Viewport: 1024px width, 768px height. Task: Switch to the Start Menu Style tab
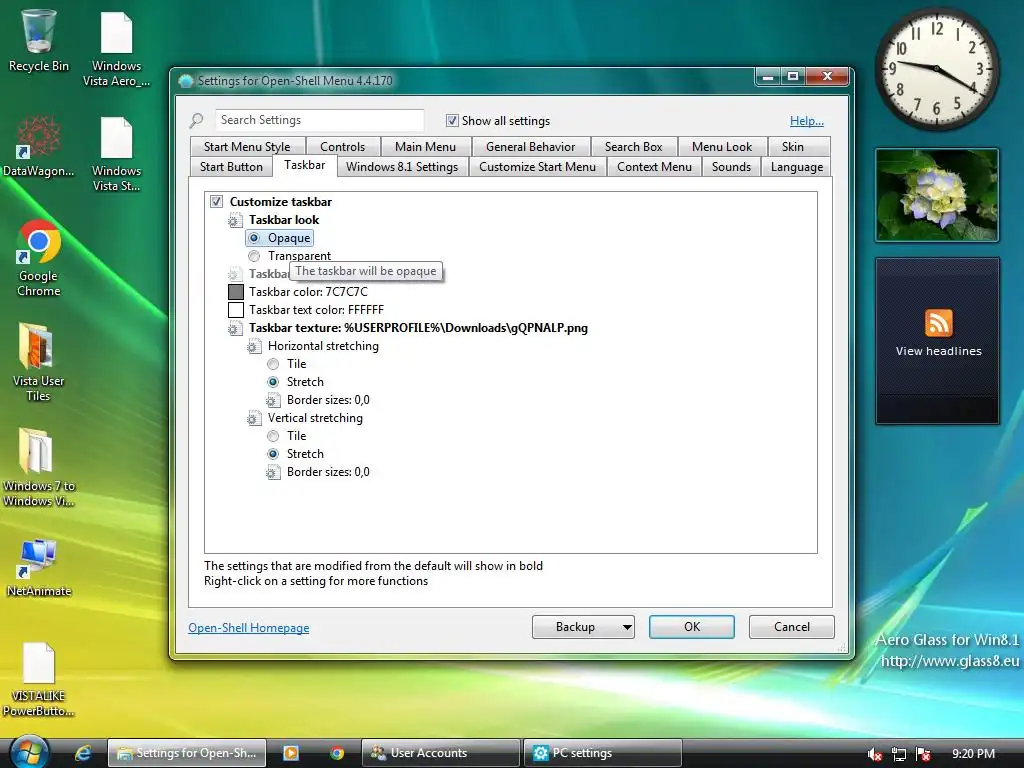(247, 147)
